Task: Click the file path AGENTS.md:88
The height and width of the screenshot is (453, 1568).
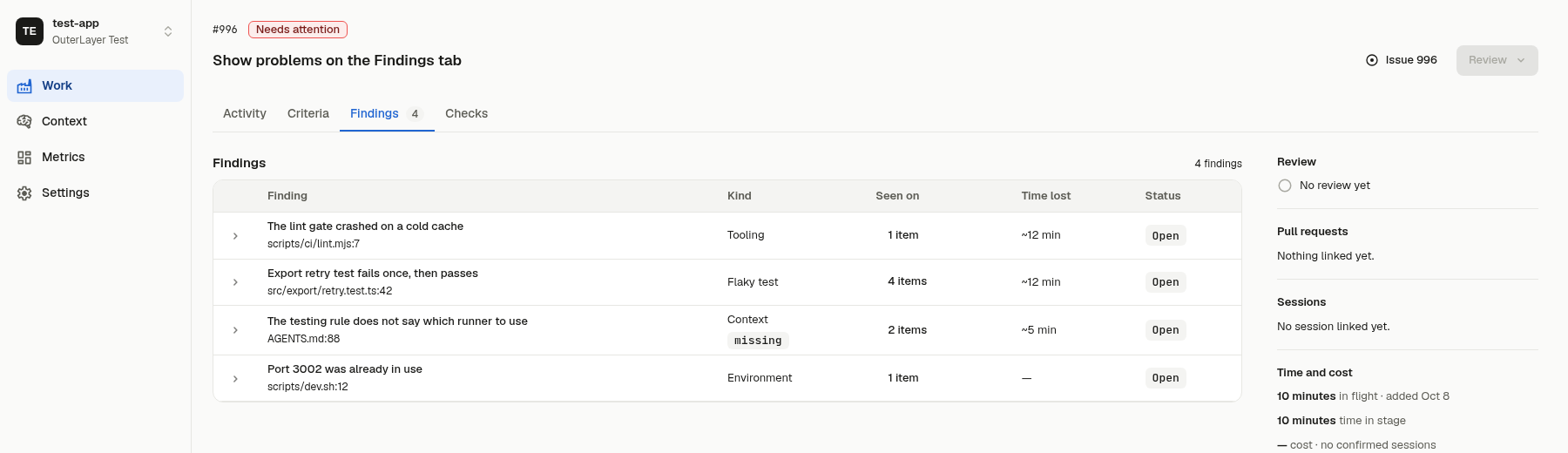Action: point(303,339)
